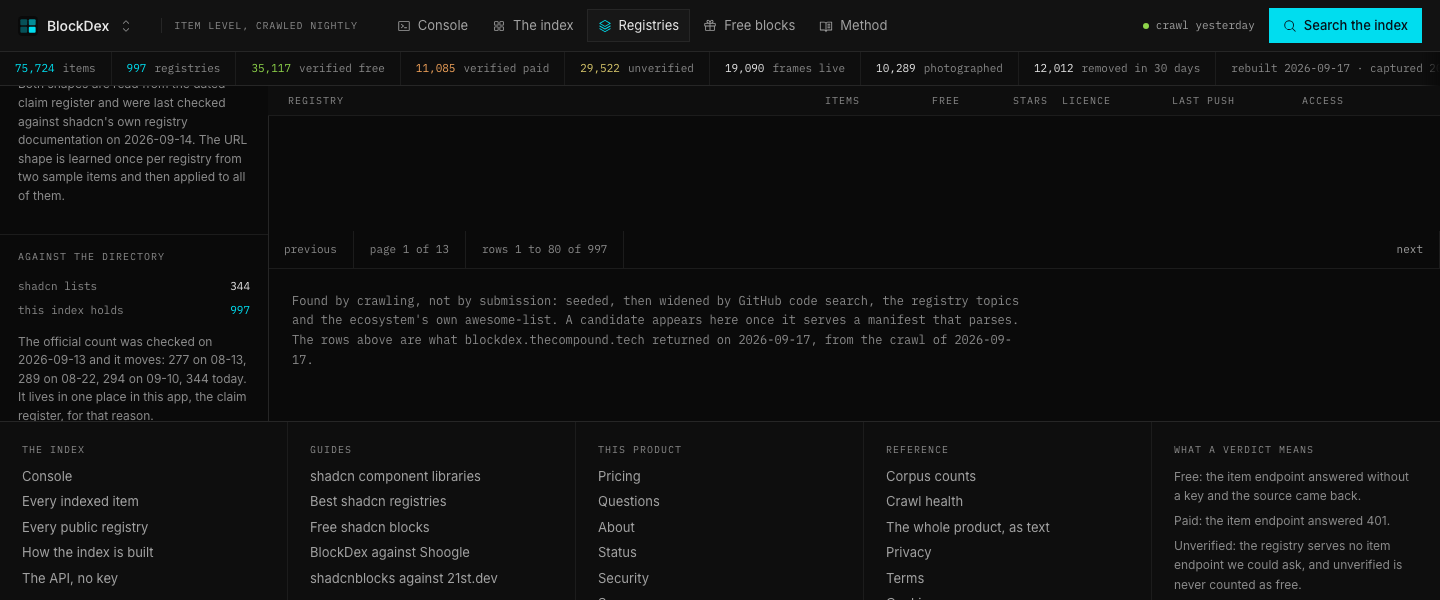Open the Console tab
This screenshot has width=1440, height=600.
(432, 26)
